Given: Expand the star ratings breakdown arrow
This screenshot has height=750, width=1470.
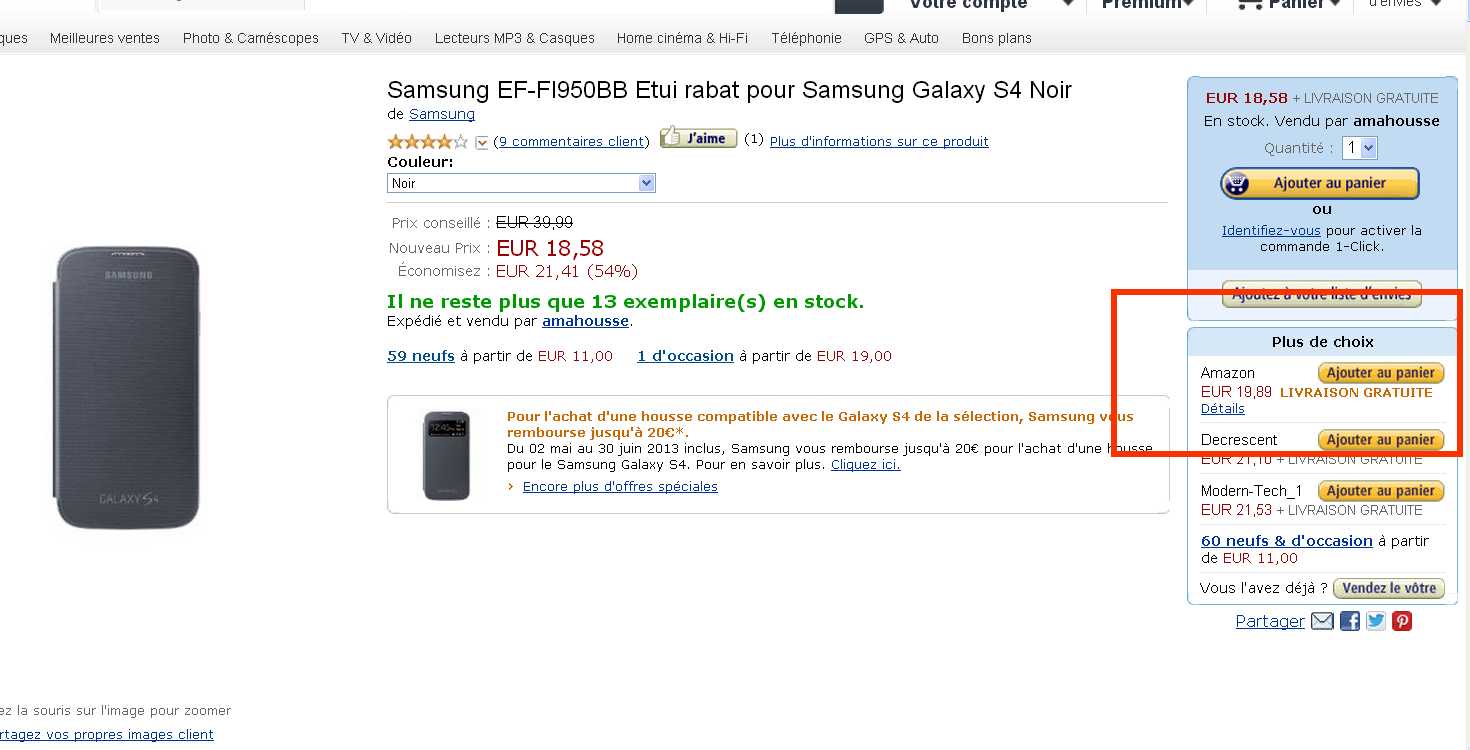Looking at the screenshot, I should (x=482, y=143).
